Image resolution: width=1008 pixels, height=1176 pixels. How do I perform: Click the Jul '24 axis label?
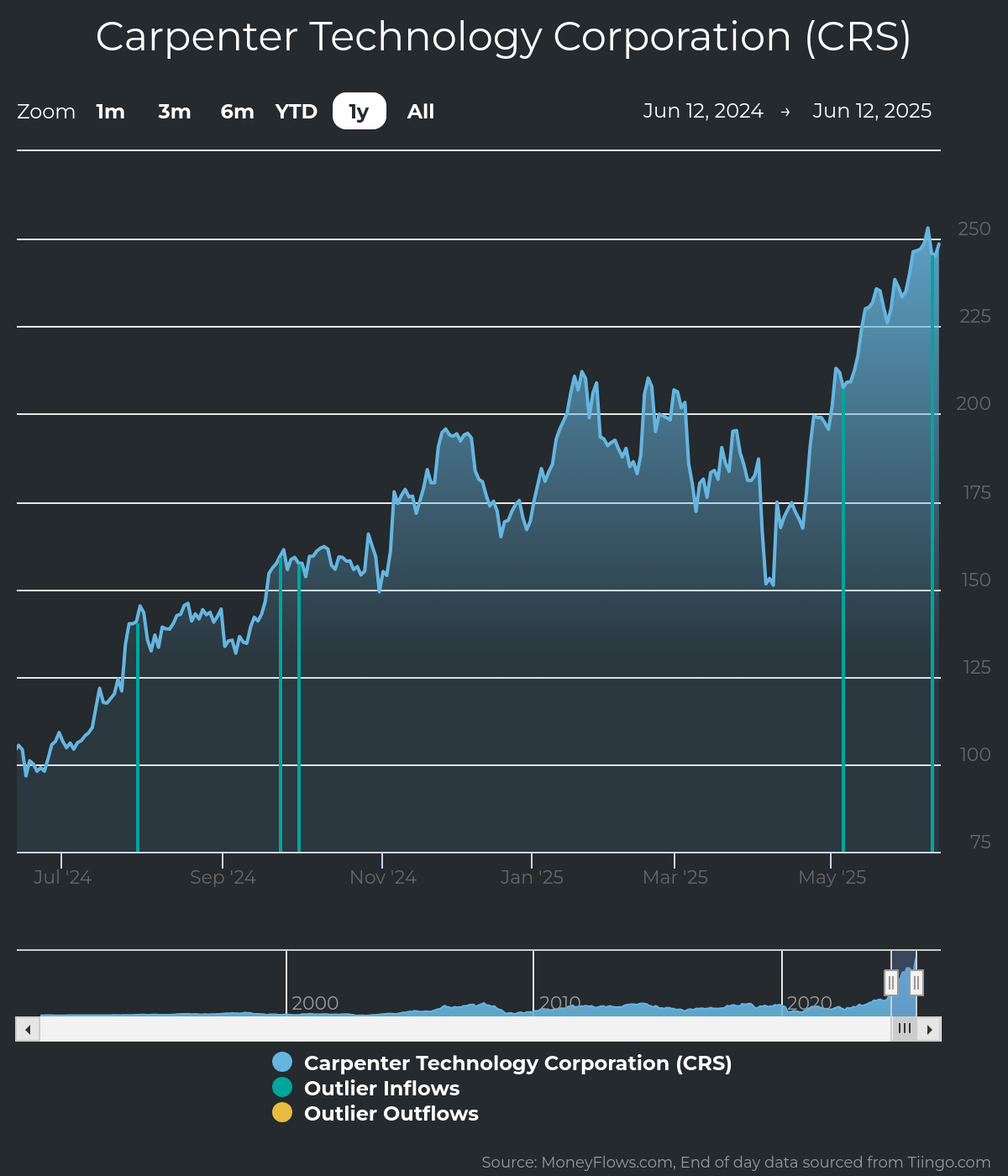(x=62, y=877)
